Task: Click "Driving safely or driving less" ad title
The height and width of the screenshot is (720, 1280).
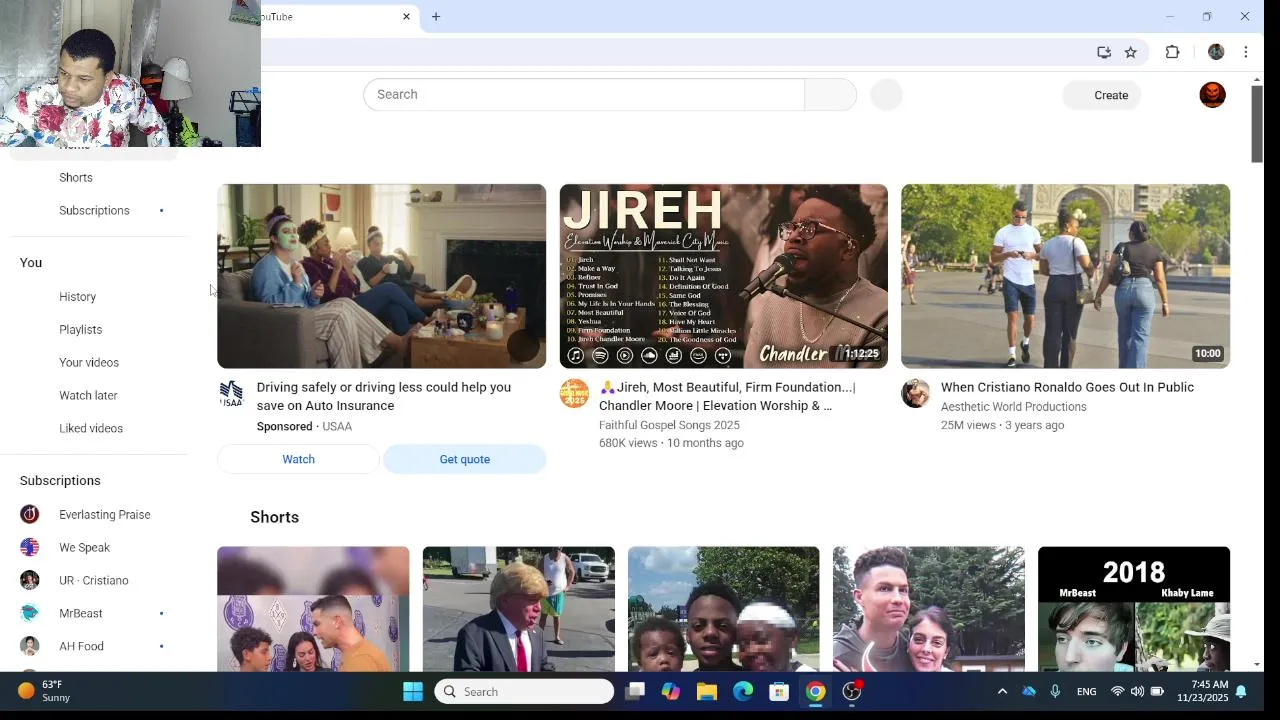Action: pos(384,396)
